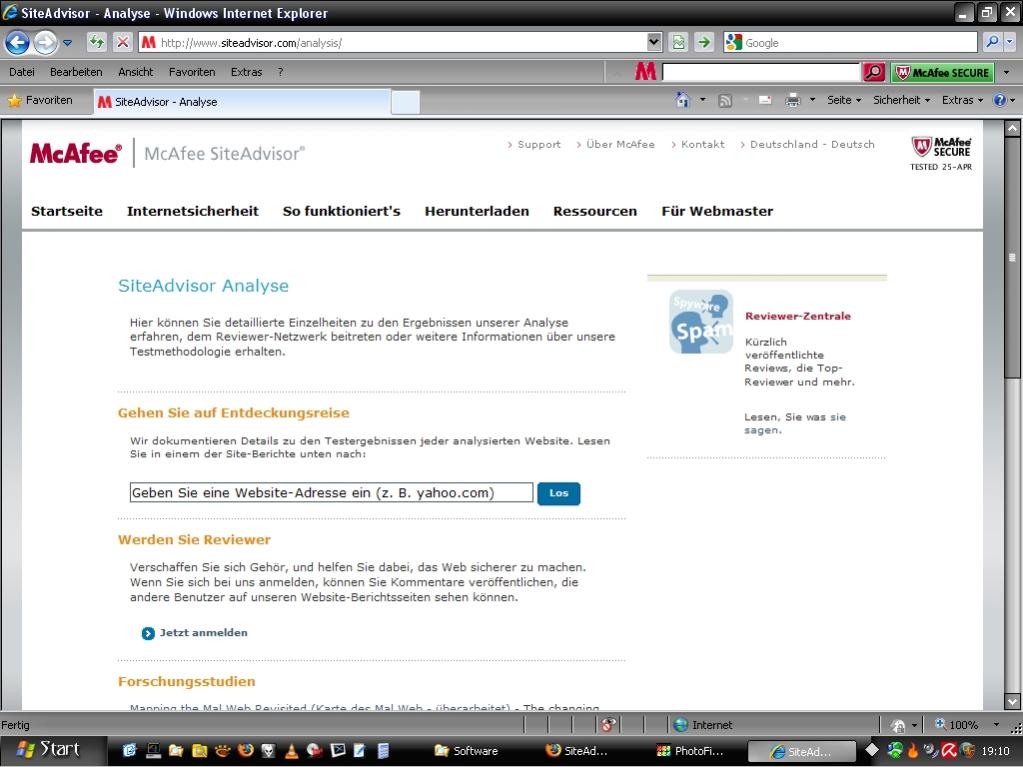Image resolution: width=1023 pixels, height=767 pixels.
Task: Print the page with the printer icon
Action: point(793,100)
